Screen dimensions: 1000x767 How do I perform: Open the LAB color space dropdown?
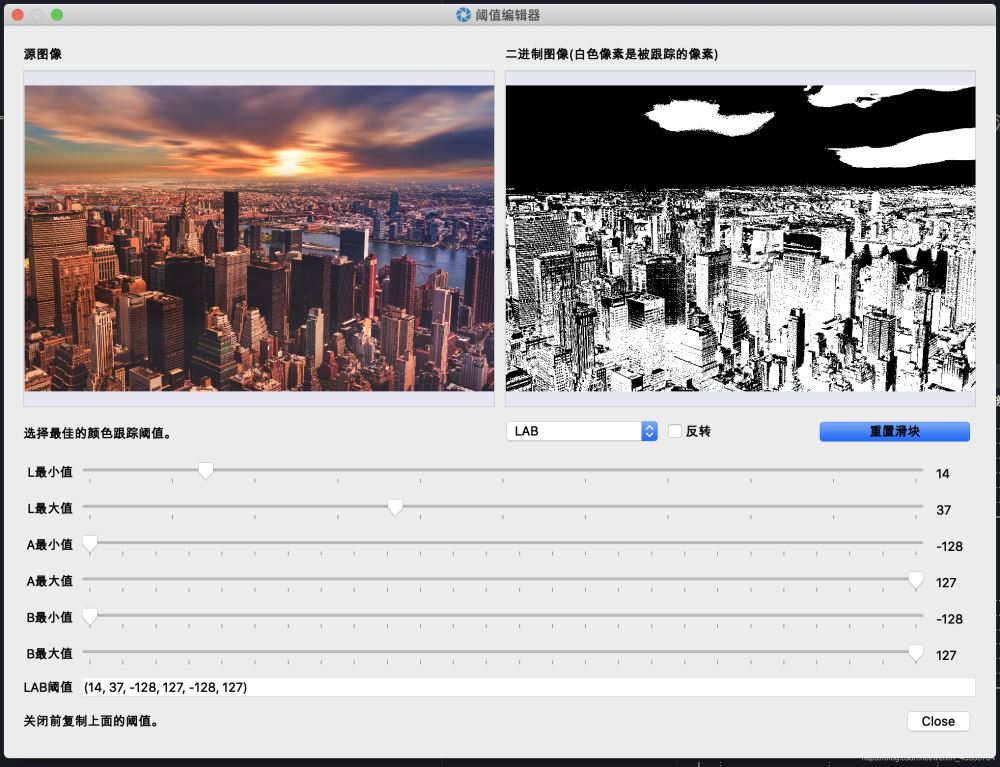[x=582, y=431]
